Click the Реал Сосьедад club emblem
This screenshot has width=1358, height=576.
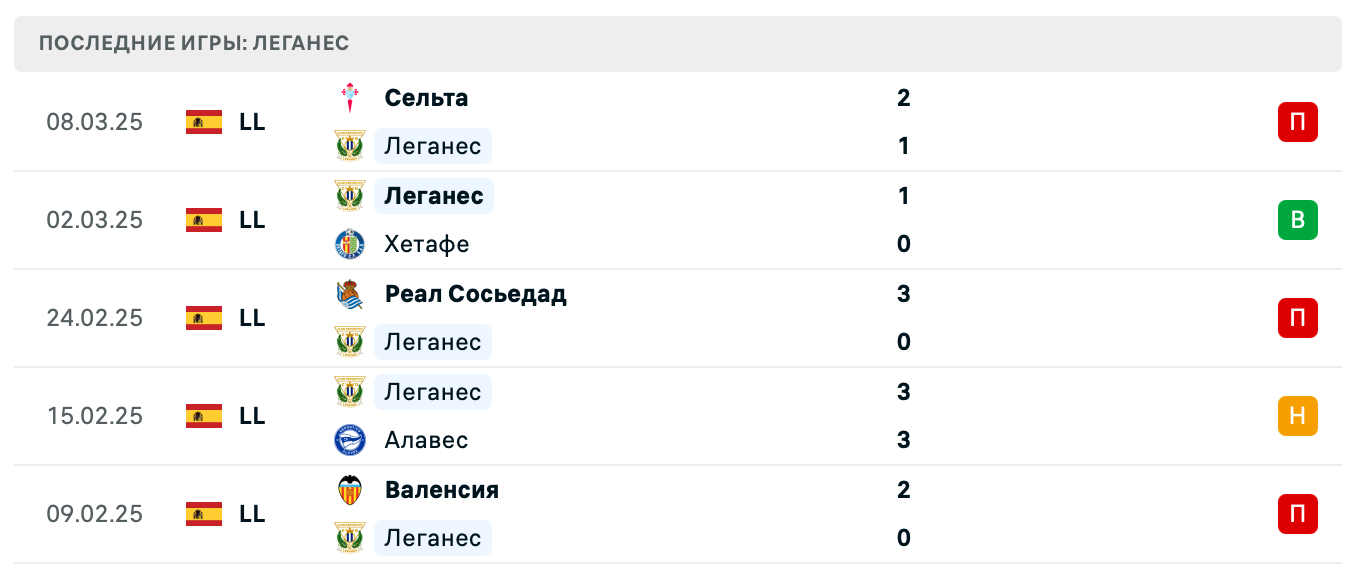click(349, 294)
